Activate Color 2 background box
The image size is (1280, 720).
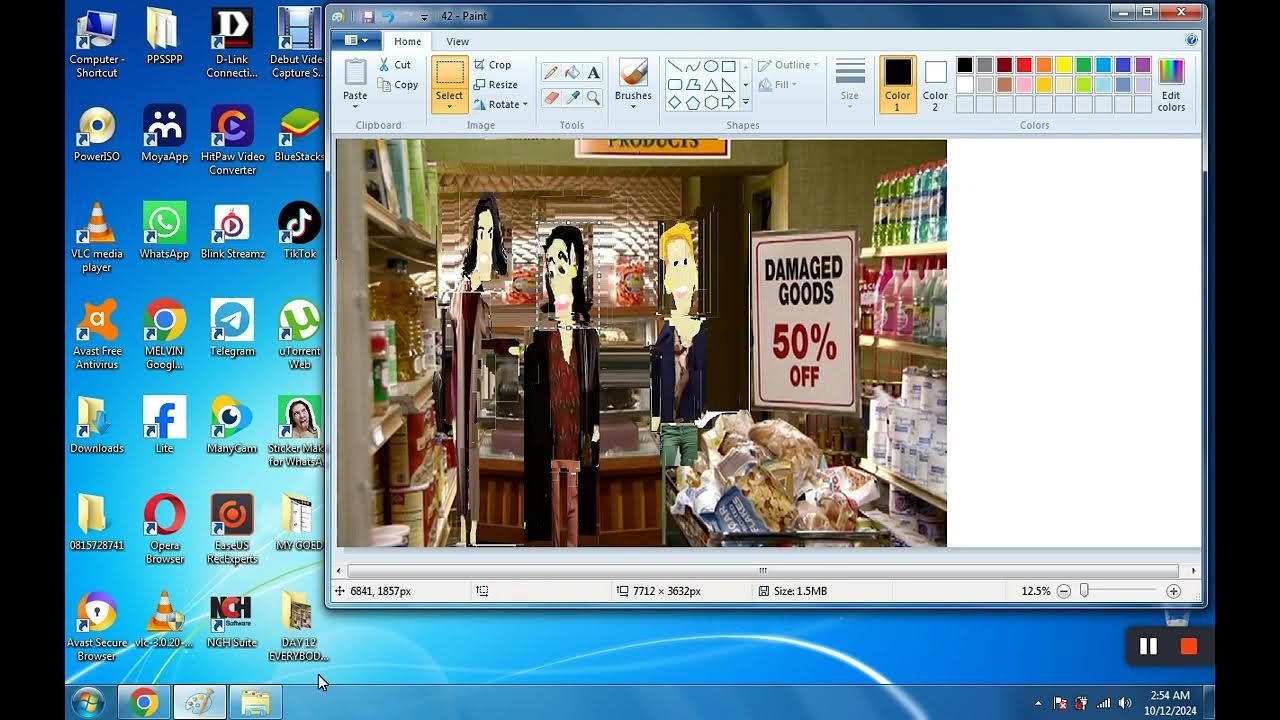pyautogui.click(x=935, y=84)
